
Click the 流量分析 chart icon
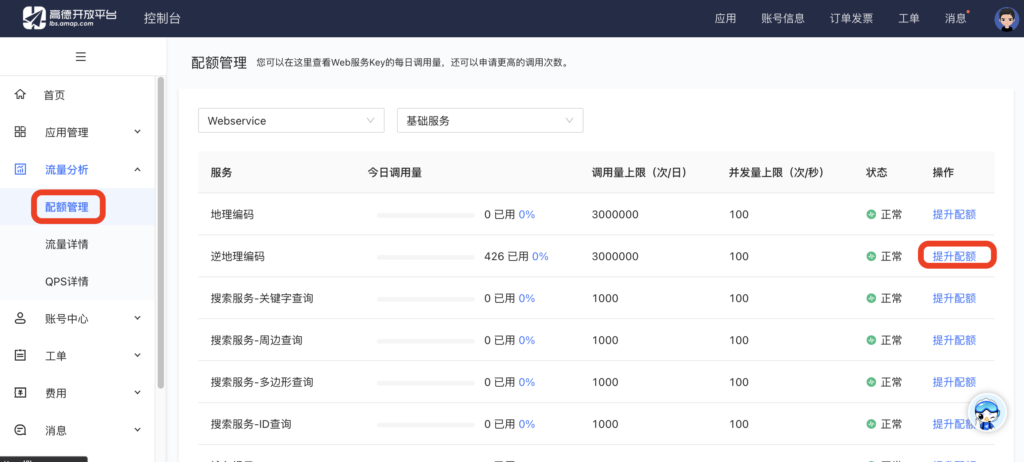[20, 170]
